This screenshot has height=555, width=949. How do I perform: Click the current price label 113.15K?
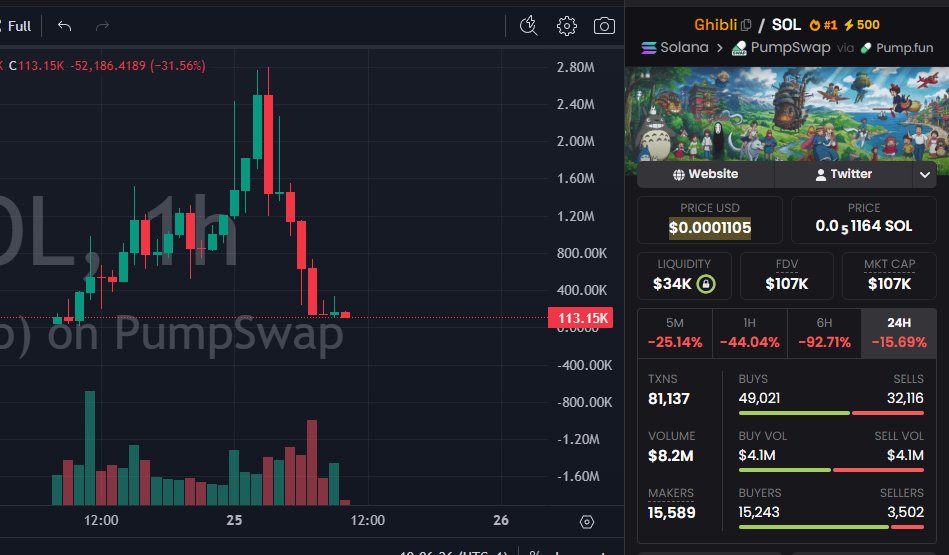pyautogui.click(x=580, y=318)
